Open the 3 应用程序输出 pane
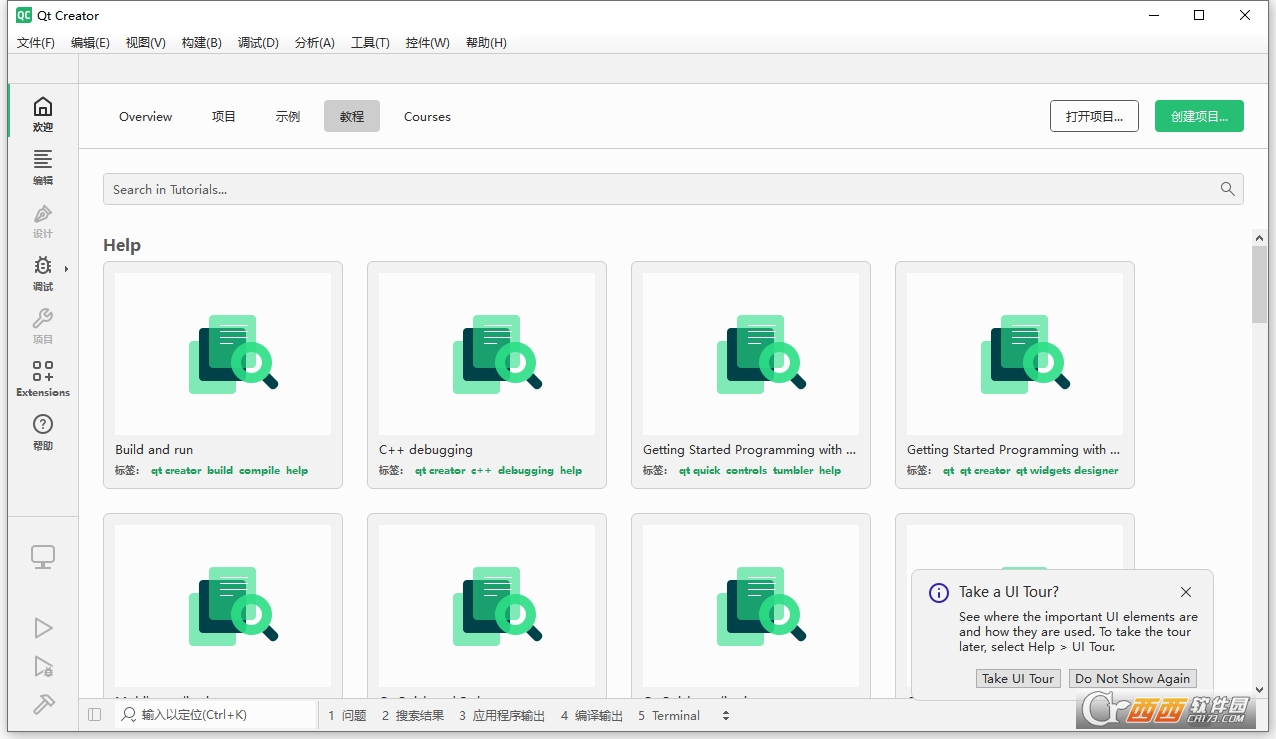The image size is (1276, 739). [502, 715]
